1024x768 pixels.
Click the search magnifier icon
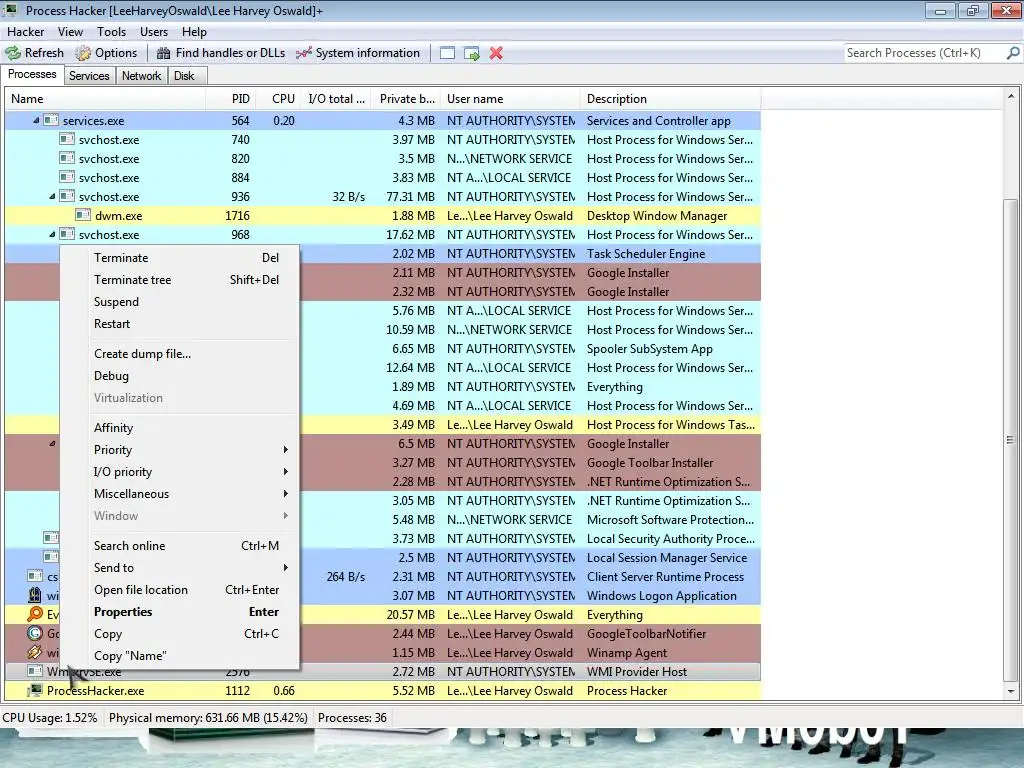(1012, 53)
